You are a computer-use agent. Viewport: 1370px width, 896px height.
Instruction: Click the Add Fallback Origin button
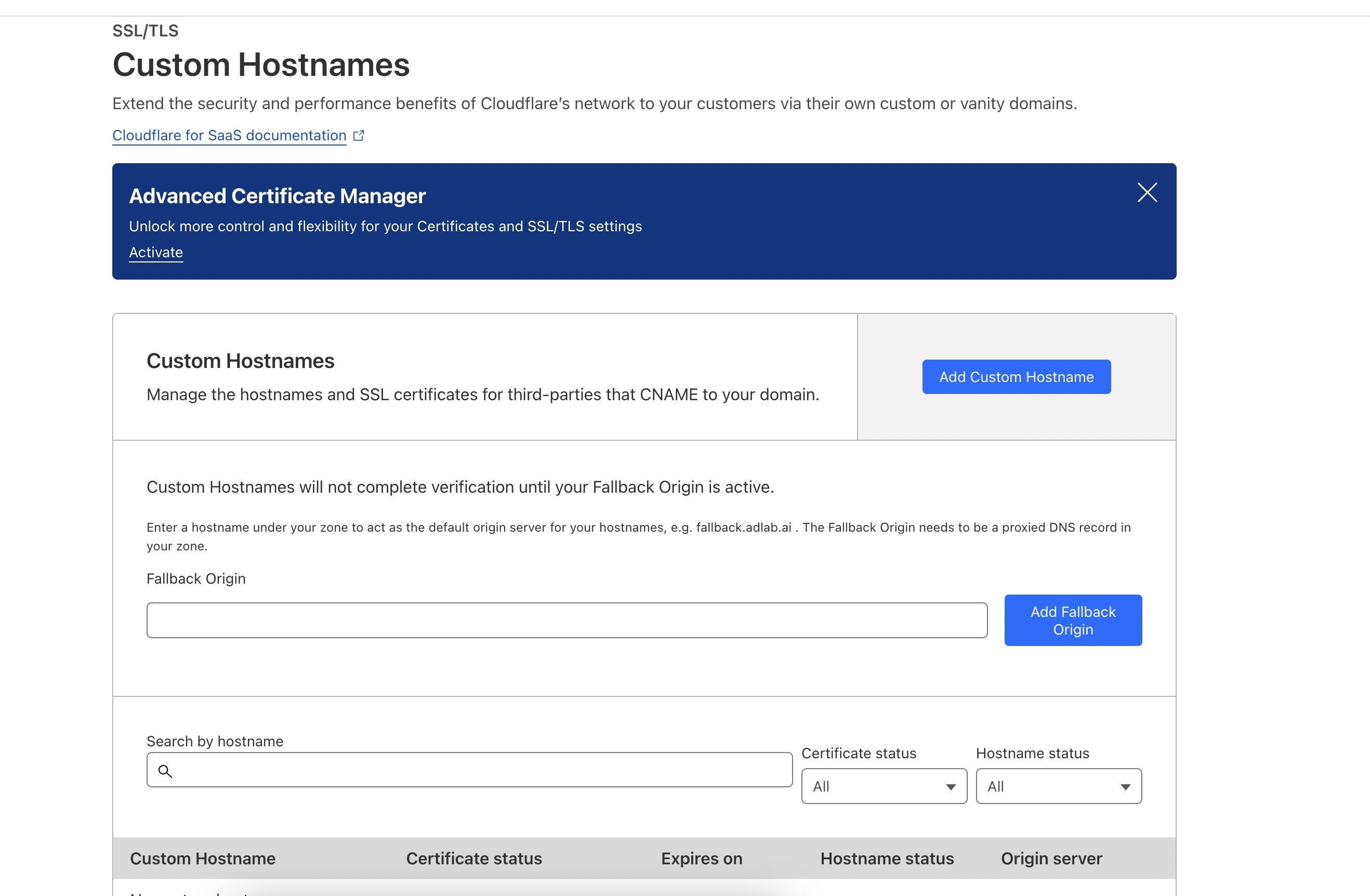click(1072, 620)
